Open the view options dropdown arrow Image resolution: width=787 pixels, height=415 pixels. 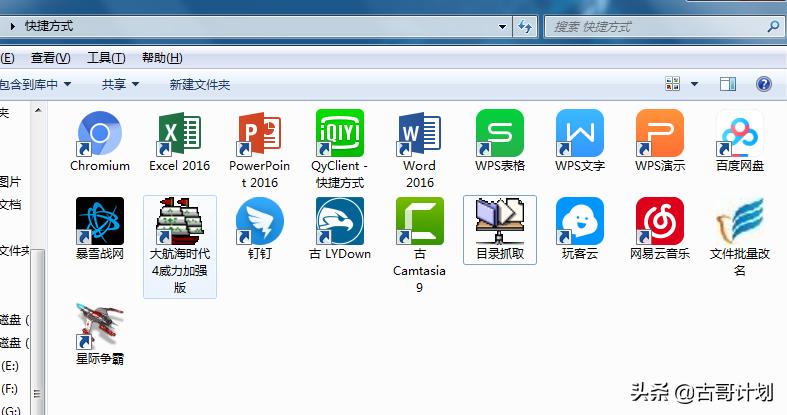[x=695, y=84]
